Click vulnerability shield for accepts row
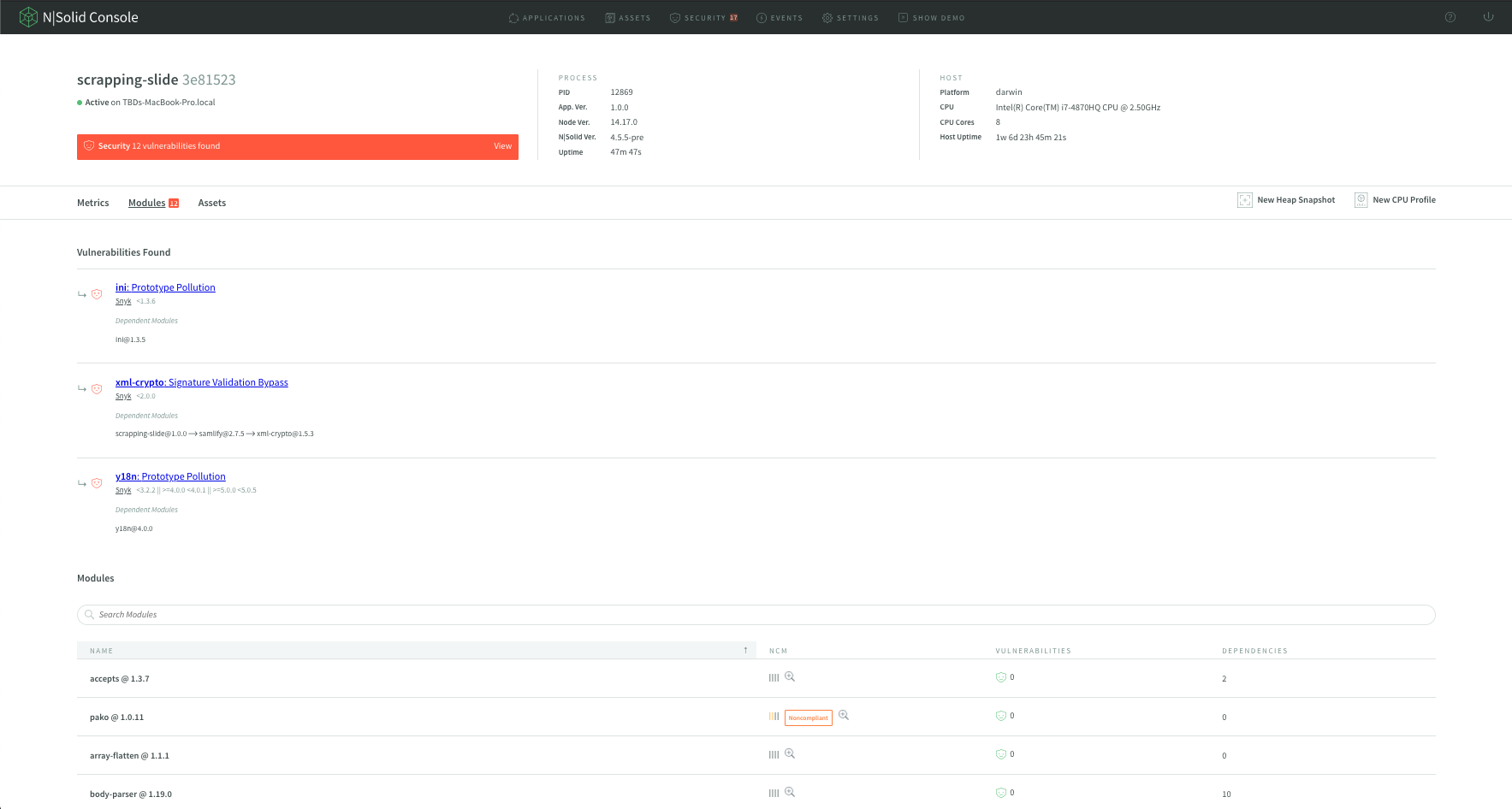1512x809 pixels. click(x=1000, y=677)
